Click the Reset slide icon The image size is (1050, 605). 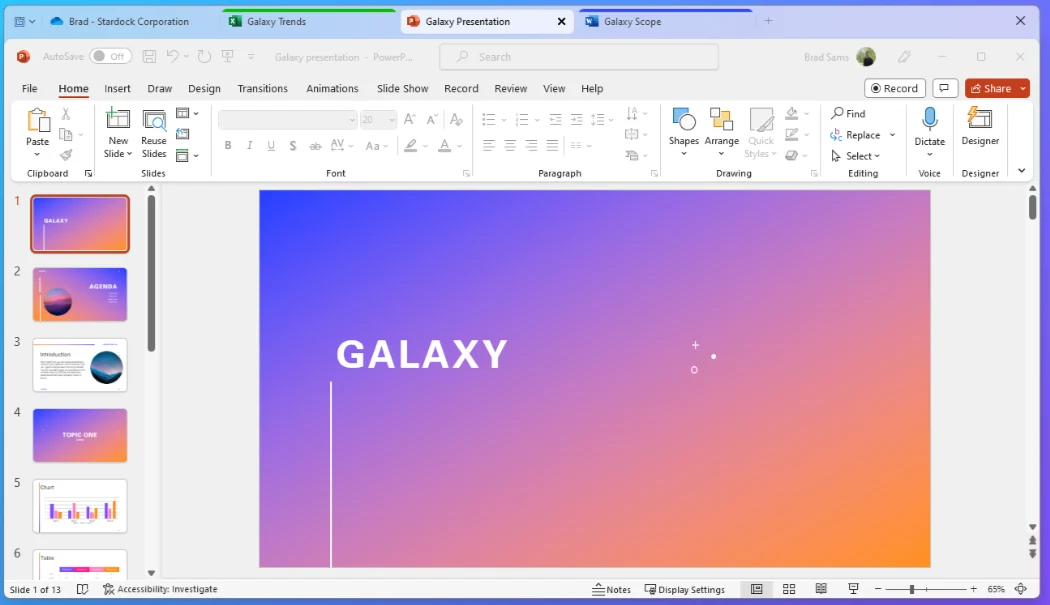[x=183, y=134]
